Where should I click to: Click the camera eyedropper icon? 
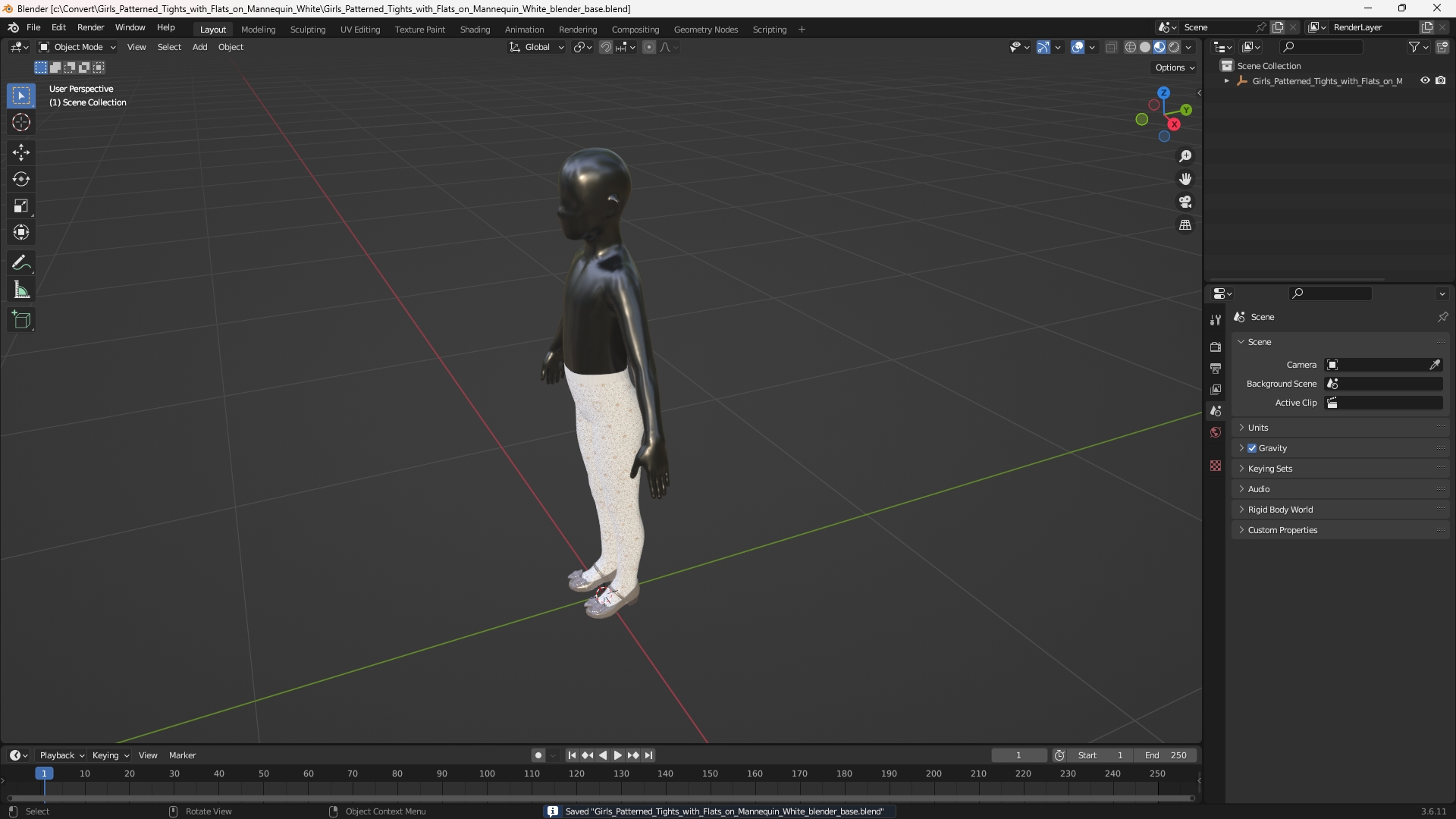(x=1435, y=365)
